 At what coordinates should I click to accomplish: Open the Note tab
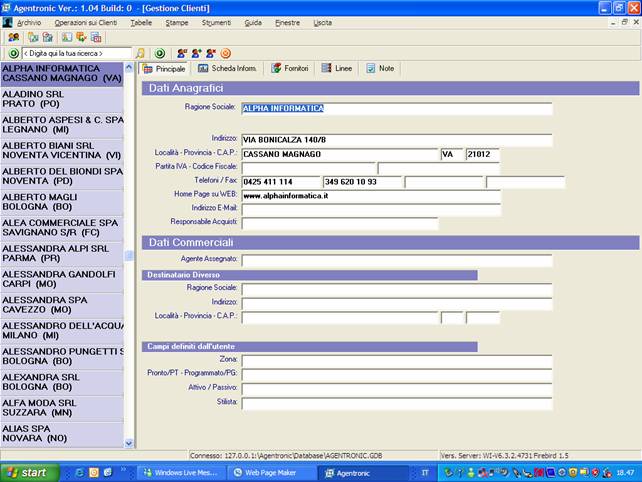[x=380, y=69]
